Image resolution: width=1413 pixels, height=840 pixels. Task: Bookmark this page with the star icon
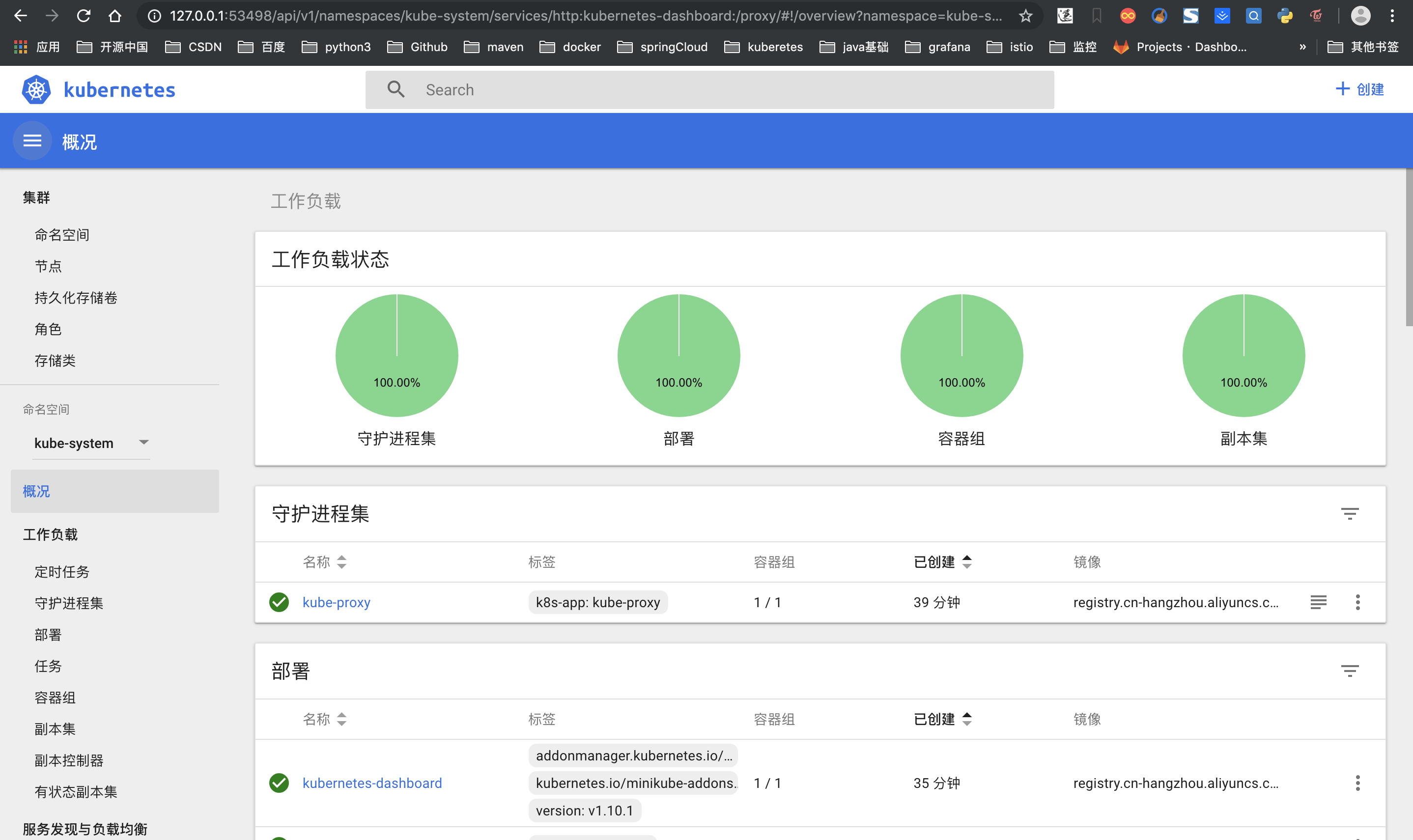[1026, 16]
